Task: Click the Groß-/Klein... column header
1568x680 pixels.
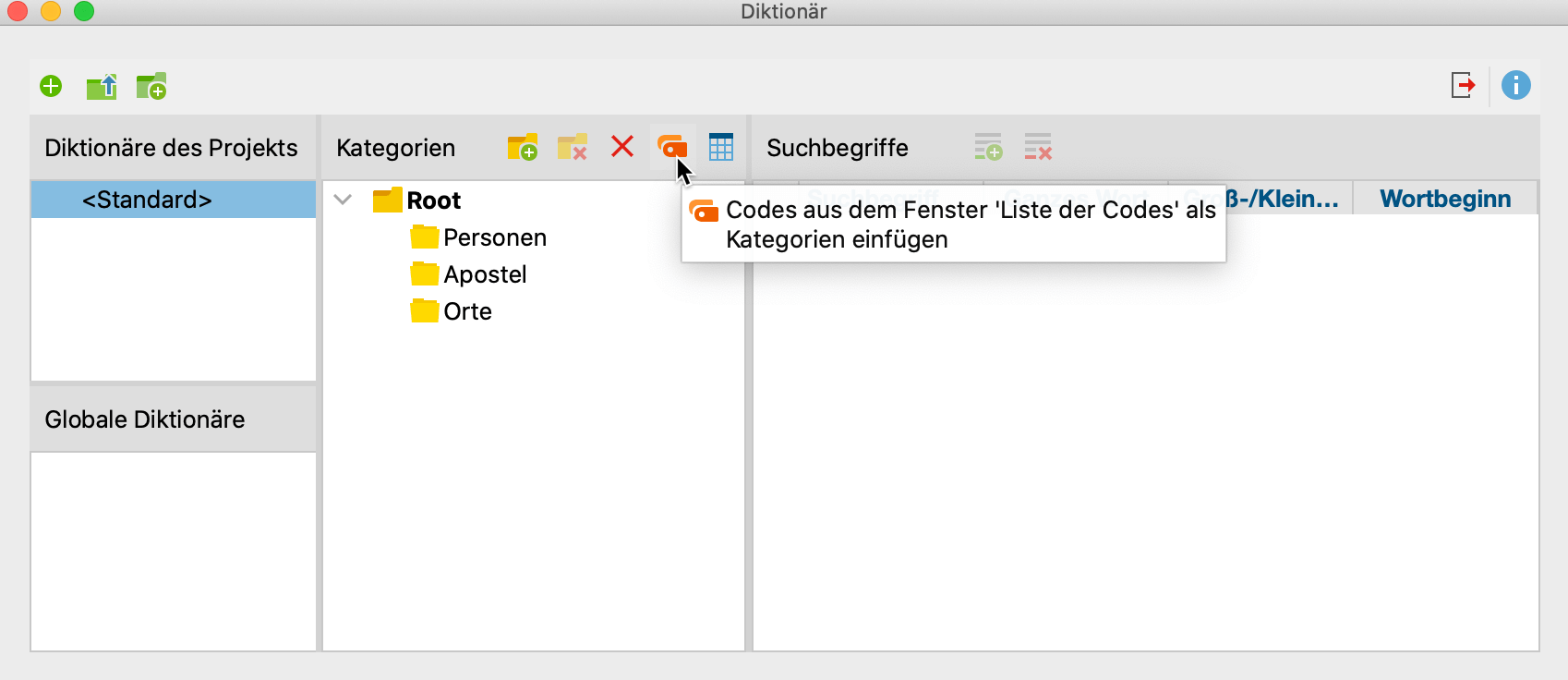Action: coord(1282,199)
